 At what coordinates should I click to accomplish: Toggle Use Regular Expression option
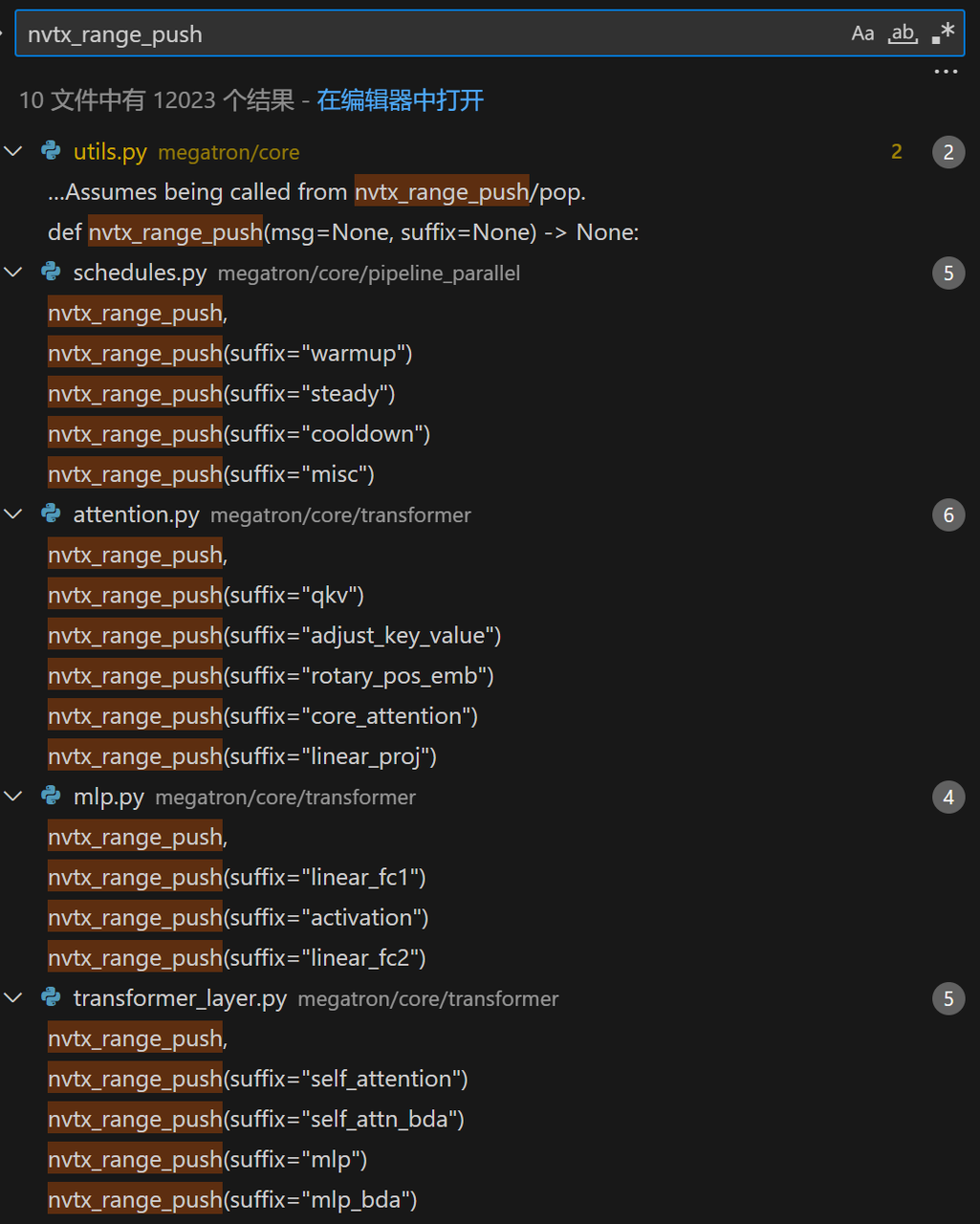pyautogui.click(x=943, y=34)
